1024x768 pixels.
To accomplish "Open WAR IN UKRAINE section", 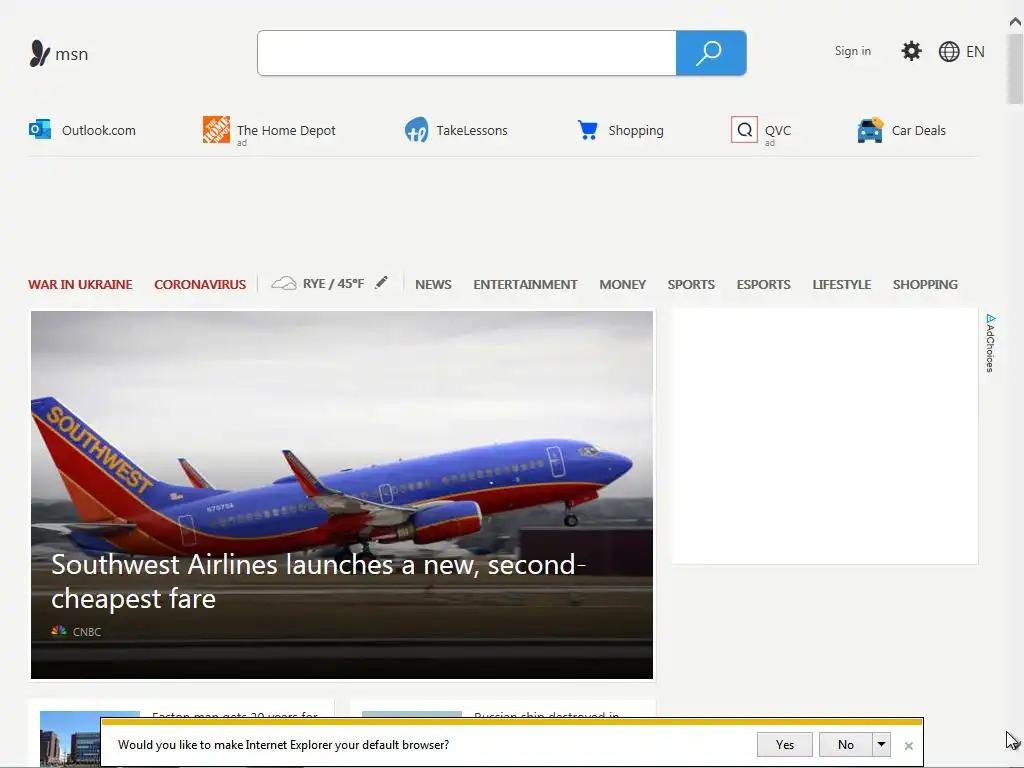I will click(x=80, y=285).
